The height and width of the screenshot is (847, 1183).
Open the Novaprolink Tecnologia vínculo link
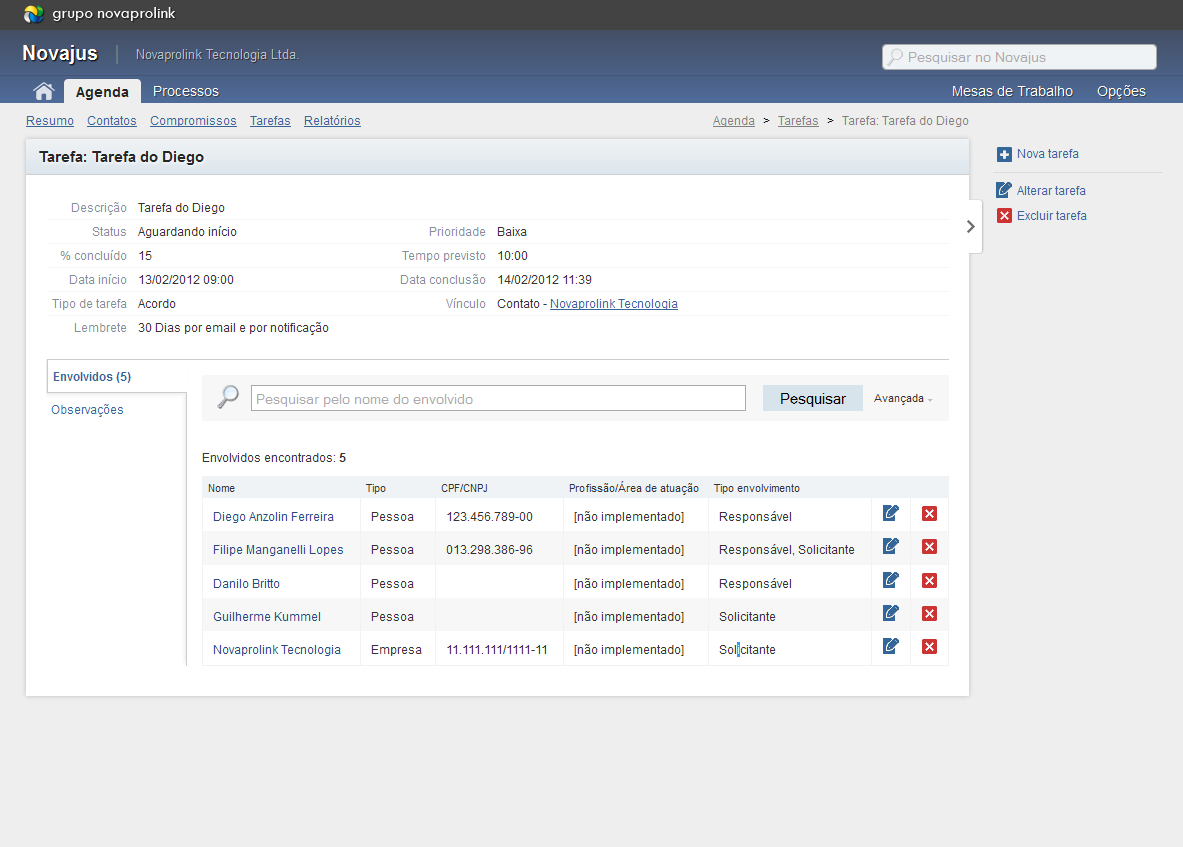point(613,304)
